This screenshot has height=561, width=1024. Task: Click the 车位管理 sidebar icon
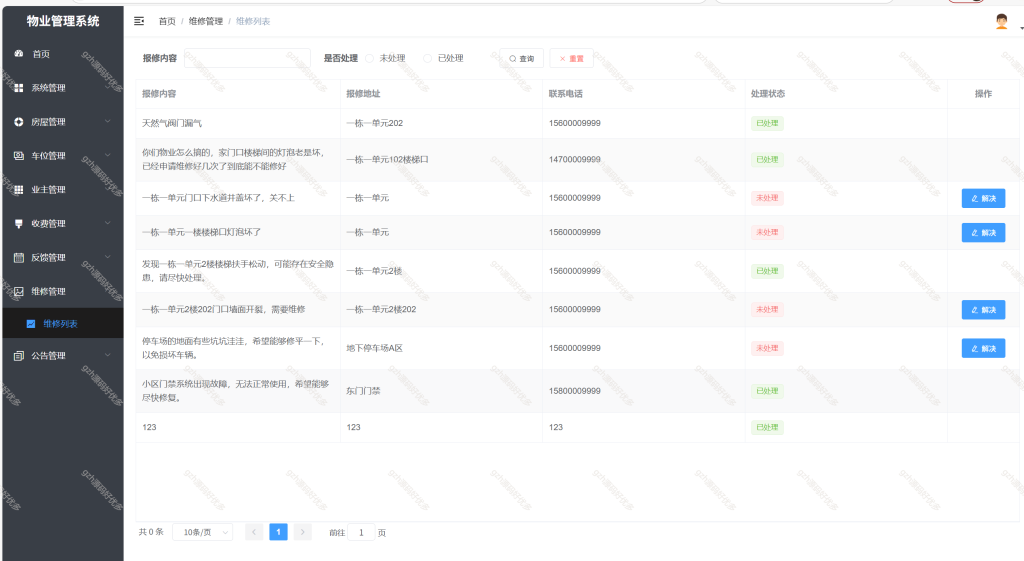[x=19, y=155]
